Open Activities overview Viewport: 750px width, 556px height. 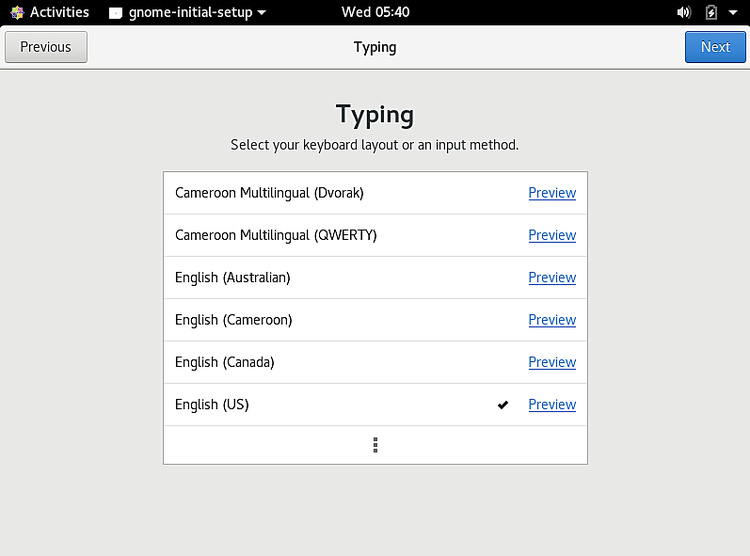[59, 13]
